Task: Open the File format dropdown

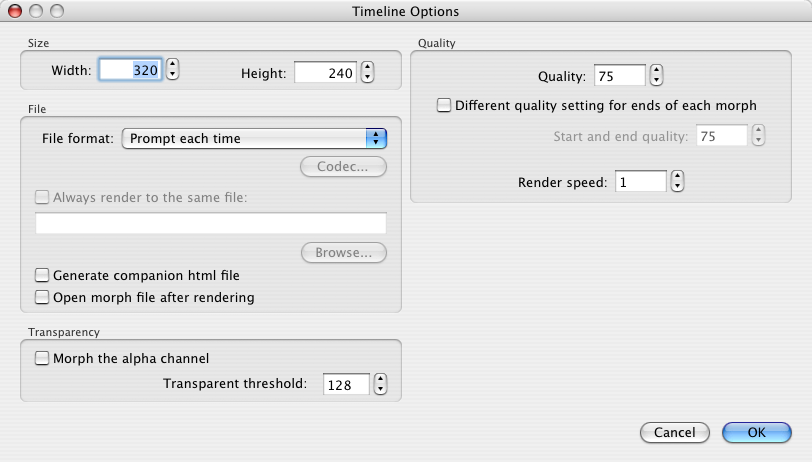Action: click(x=254, y=138)
